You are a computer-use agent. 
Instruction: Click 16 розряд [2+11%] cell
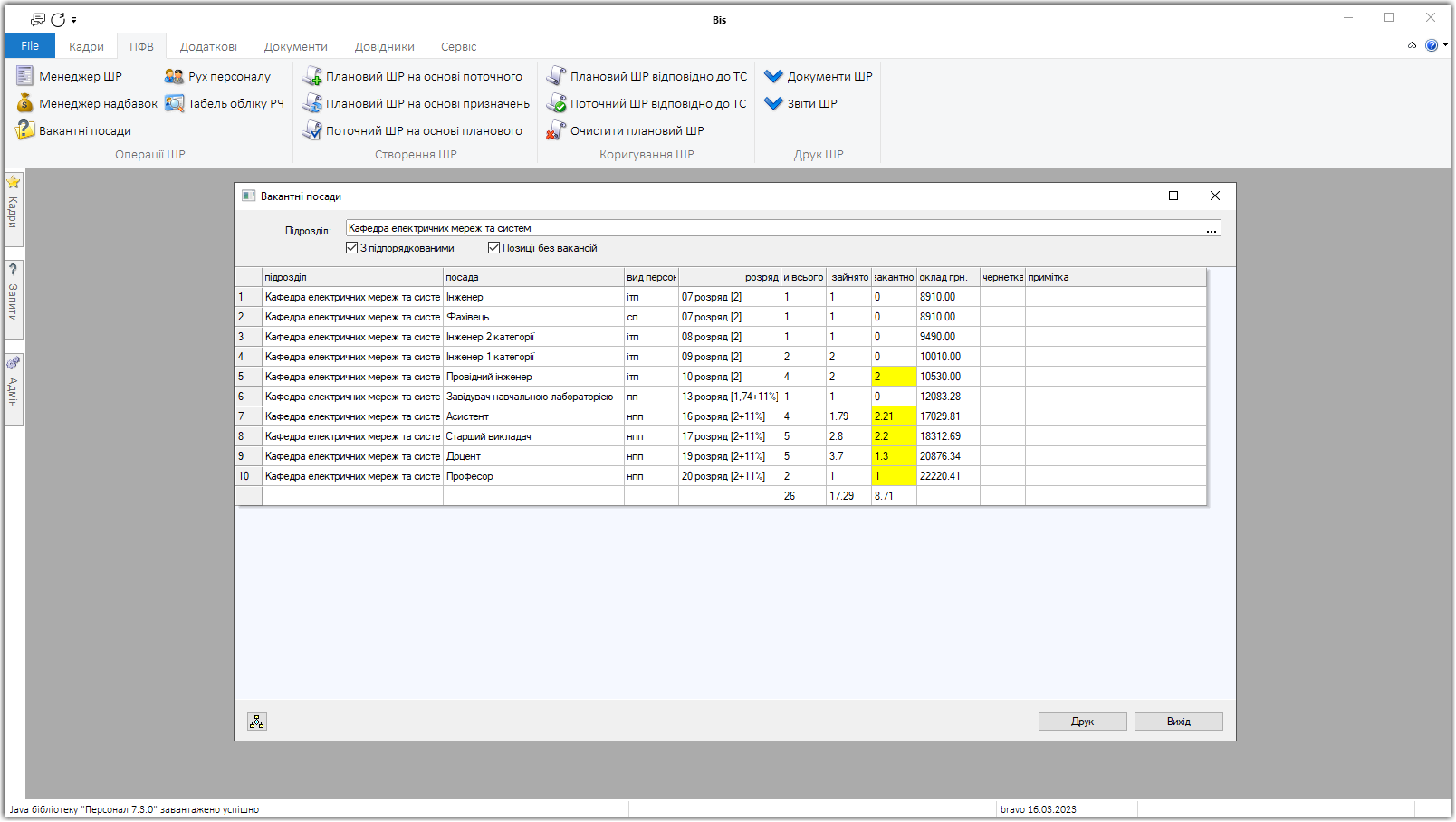[729, 416]
